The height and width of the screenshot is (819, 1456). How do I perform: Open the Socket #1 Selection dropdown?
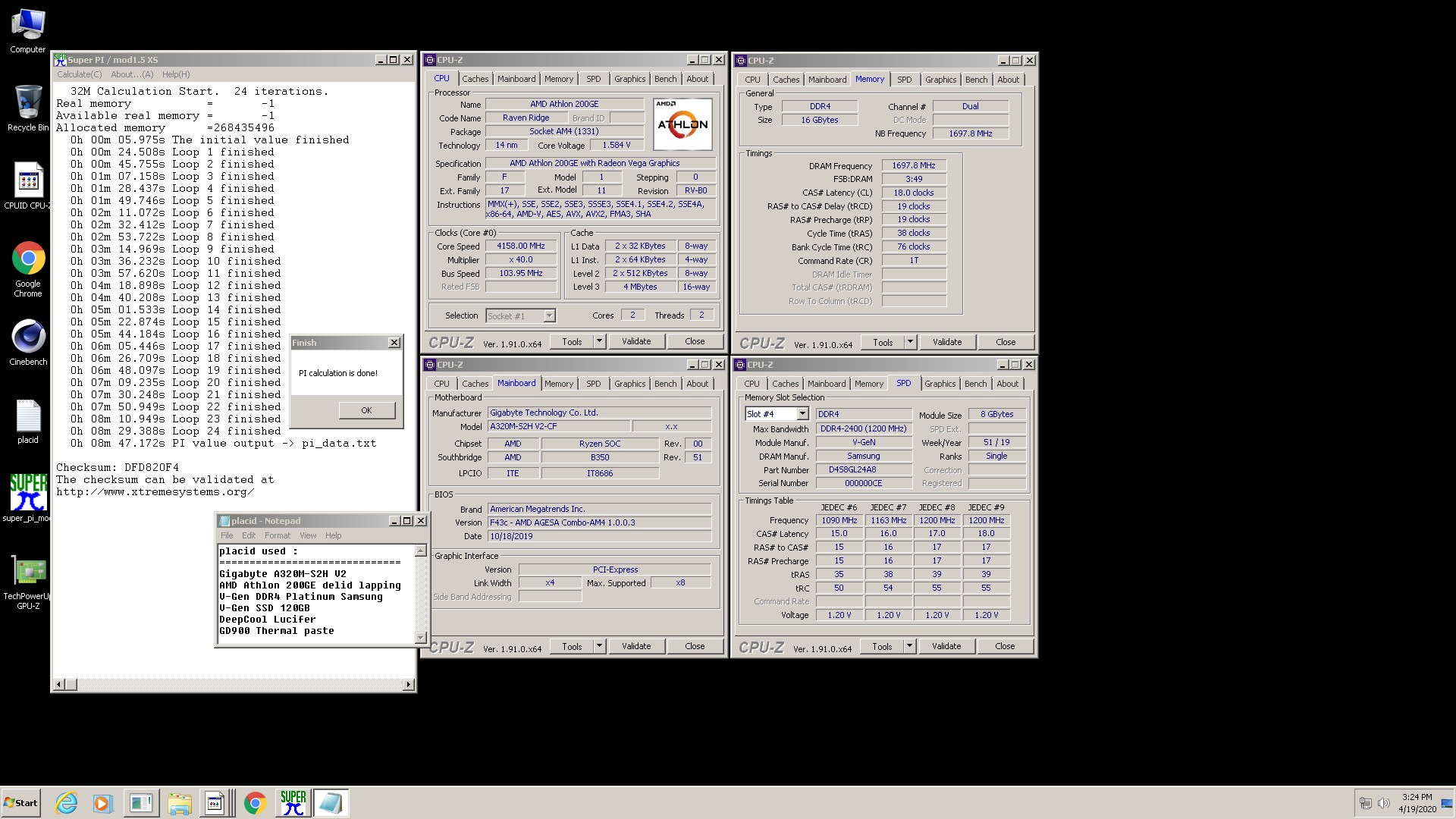[x=549, y=315]
